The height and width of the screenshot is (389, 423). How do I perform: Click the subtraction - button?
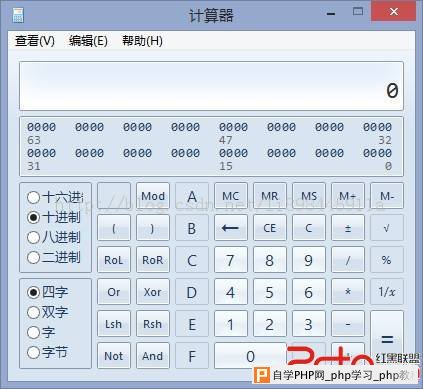coord(348,324)
